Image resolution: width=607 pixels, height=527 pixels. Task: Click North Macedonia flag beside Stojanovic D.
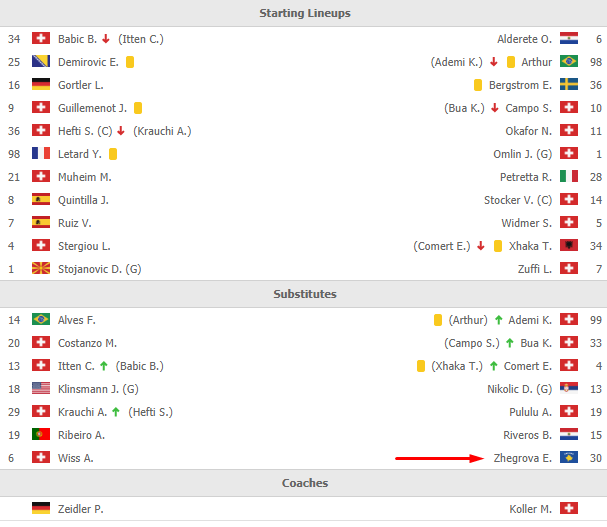(x=41, y=269)
